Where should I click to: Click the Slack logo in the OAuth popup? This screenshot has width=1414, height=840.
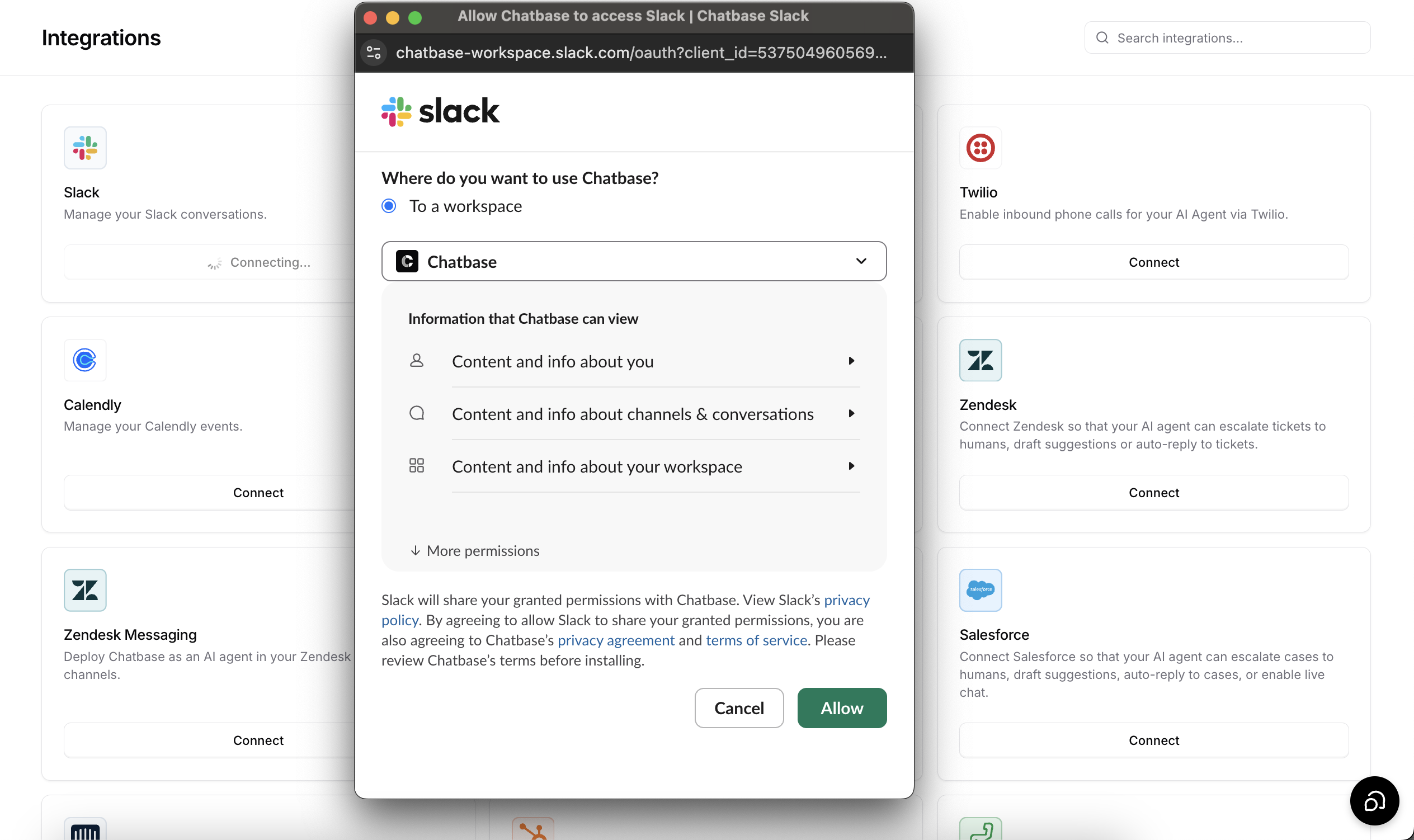point(440,111)
